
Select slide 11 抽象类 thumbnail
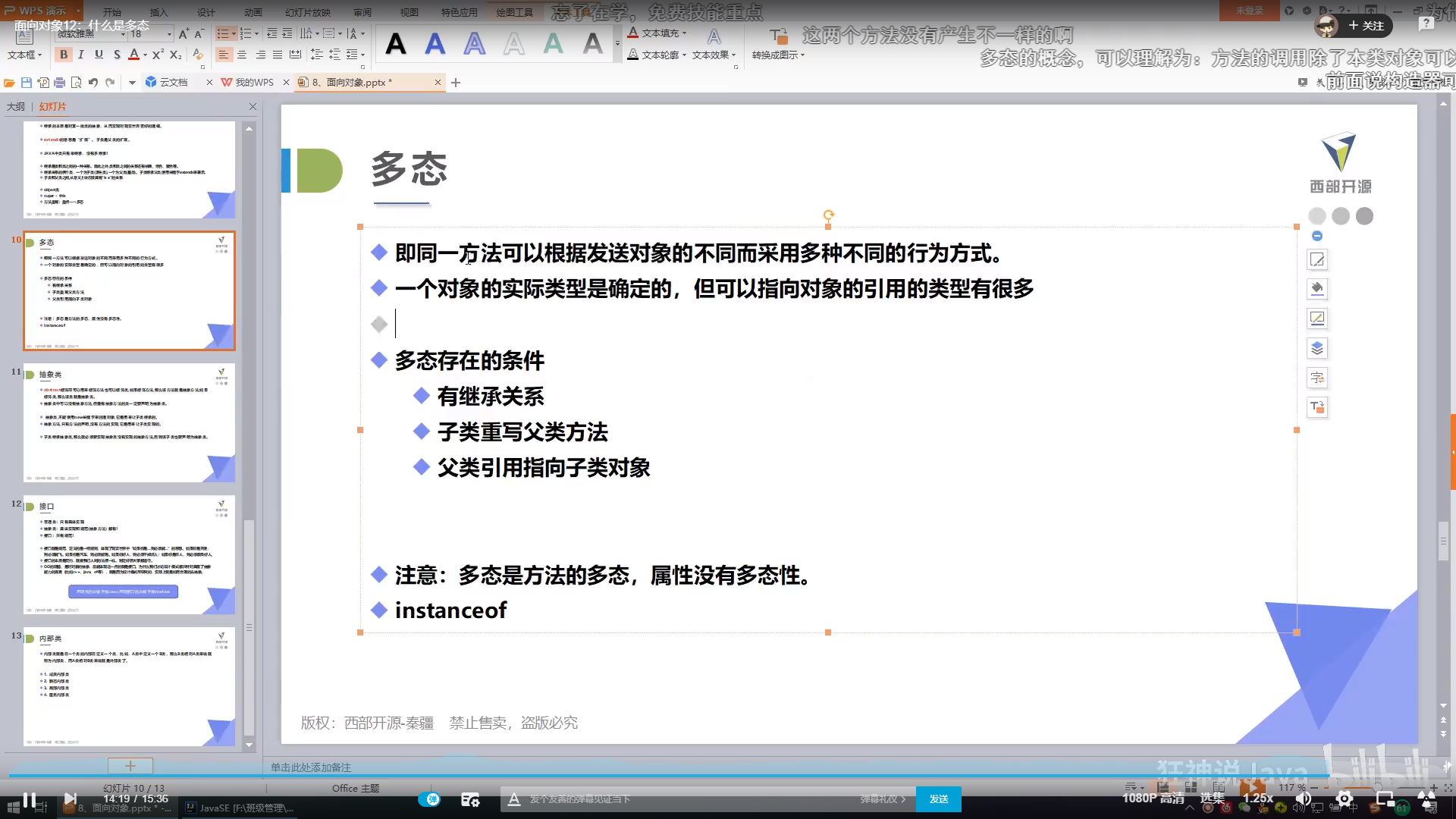(129, 422)
